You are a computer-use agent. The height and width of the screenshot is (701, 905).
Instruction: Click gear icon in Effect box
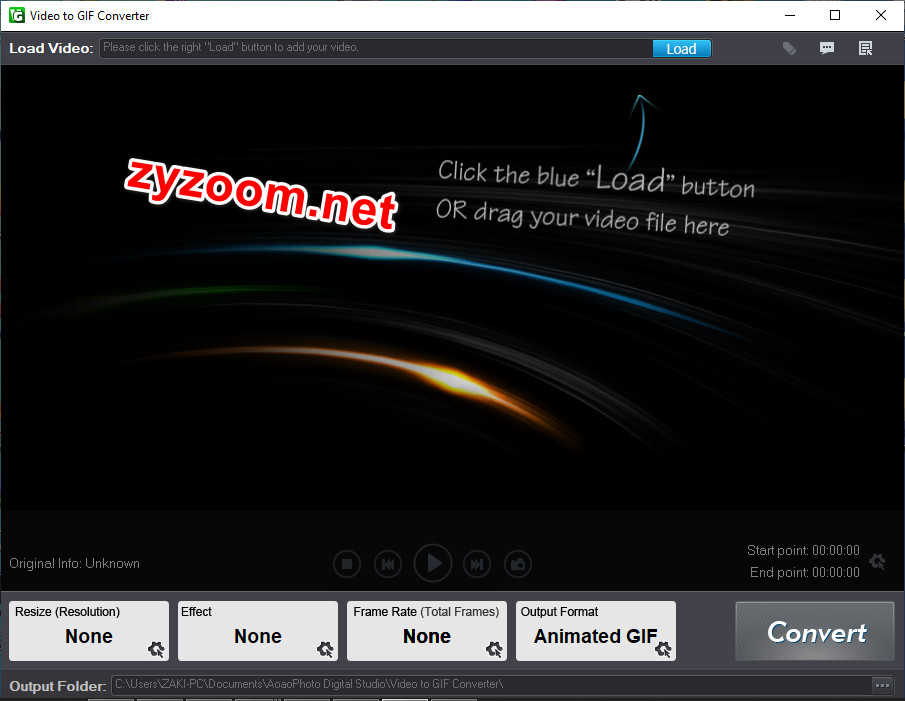click(325, 649)
